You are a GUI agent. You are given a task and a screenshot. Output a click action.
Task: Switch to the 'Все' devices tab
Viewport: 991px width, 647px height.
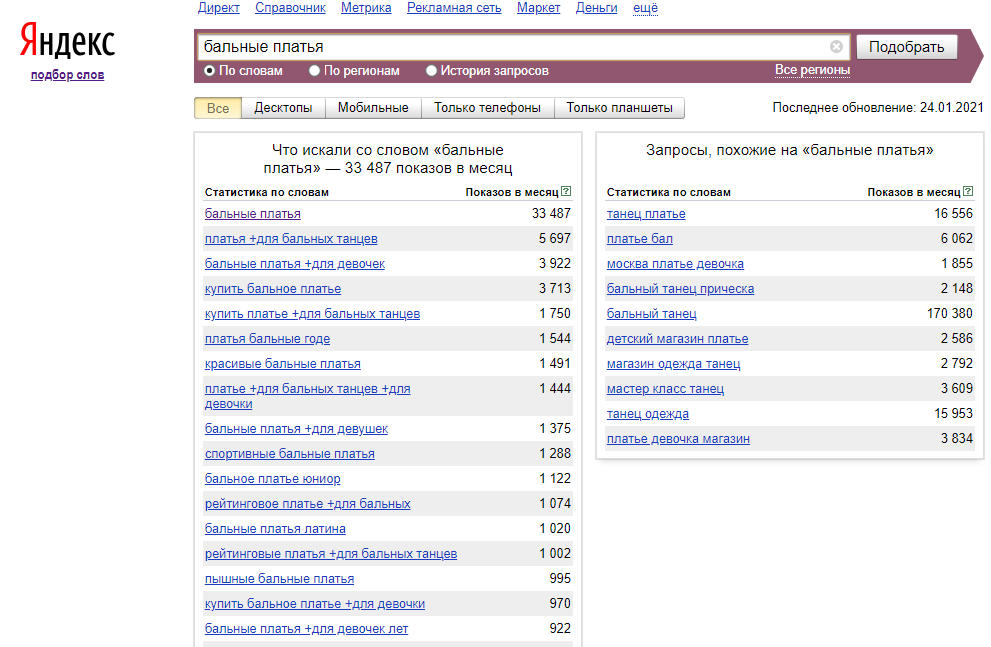click(218, 108)
